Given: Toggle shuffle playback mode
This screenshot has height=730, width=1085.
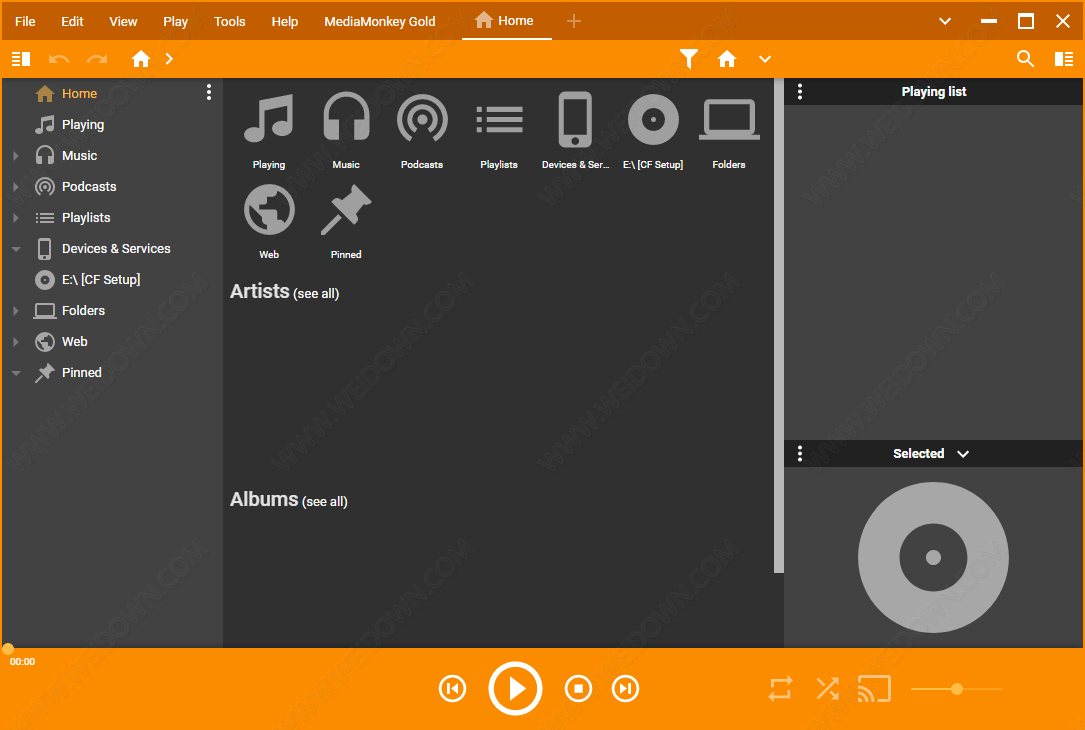Looking at the screenshot, I should pos(827,688).
